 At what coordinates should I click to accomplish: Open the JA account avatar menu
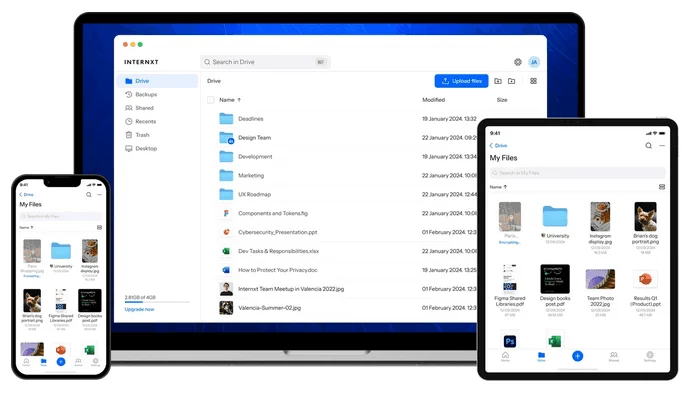pyautogui.click(x=534, y=62)
